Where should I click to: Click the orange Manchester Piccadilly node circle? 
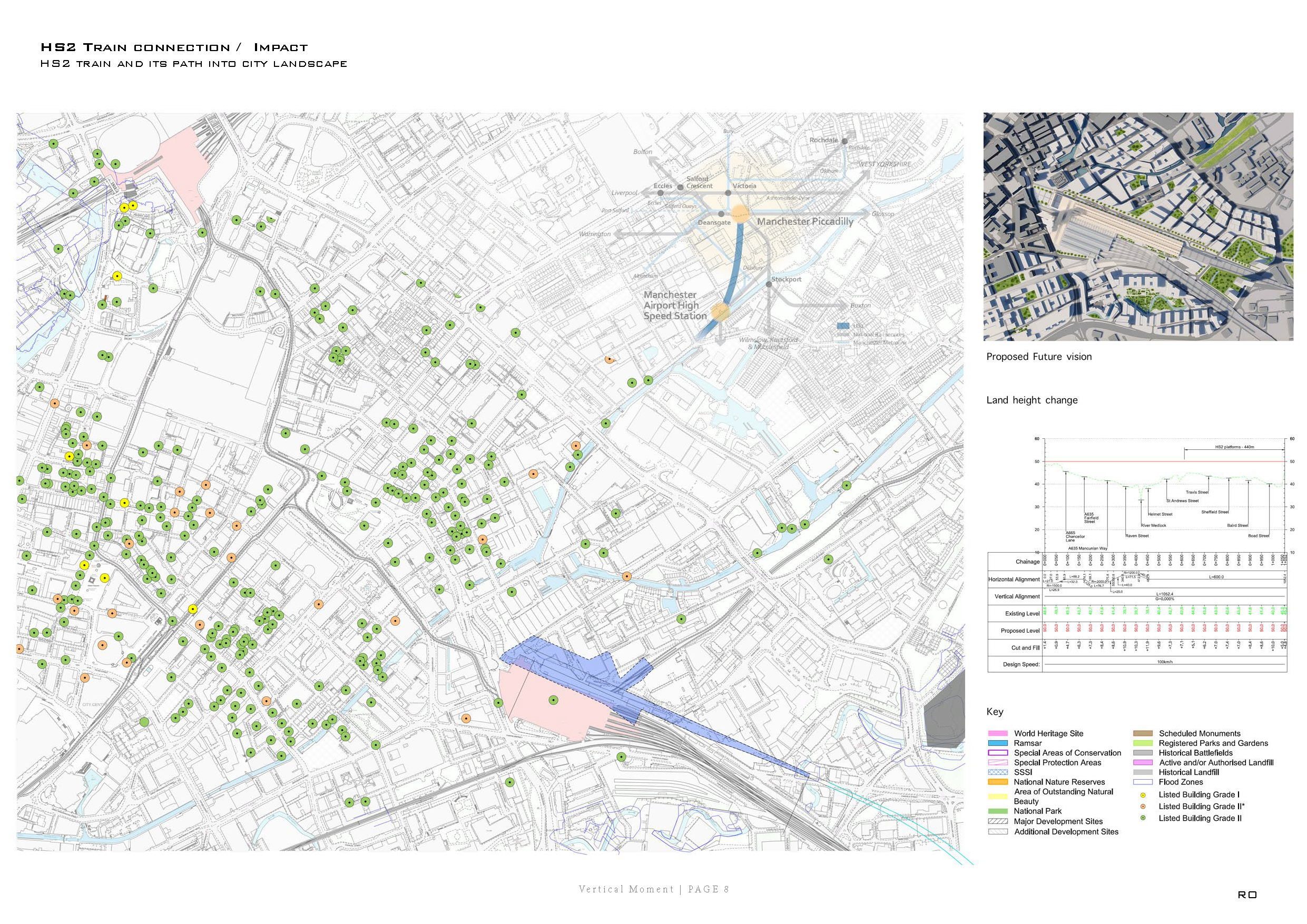tap(740, 213)
